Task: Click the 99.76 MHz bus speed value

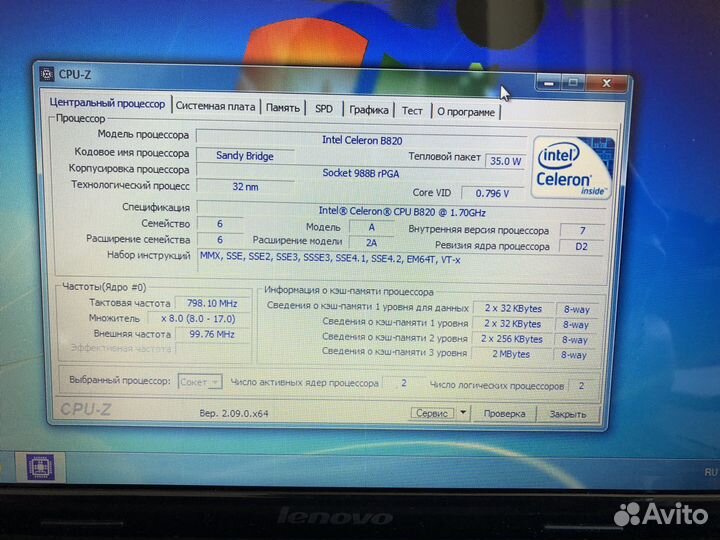Action: [x=212, y=334]
